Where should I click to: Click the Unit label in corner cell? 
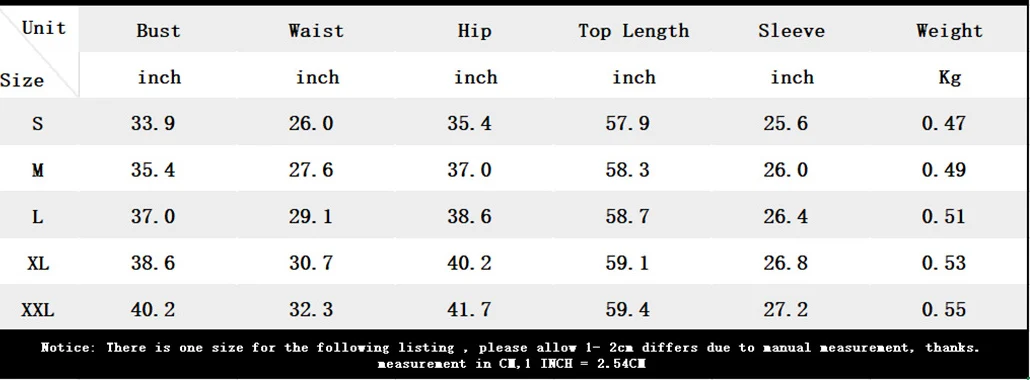coord(44,28)
